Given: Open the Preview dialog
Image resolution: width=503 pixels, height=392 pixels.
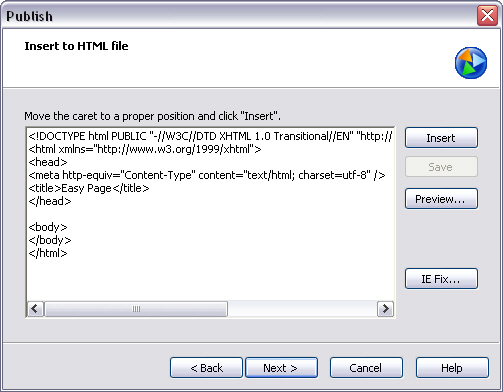Looking at the screenshot, I should click(441, 199).
